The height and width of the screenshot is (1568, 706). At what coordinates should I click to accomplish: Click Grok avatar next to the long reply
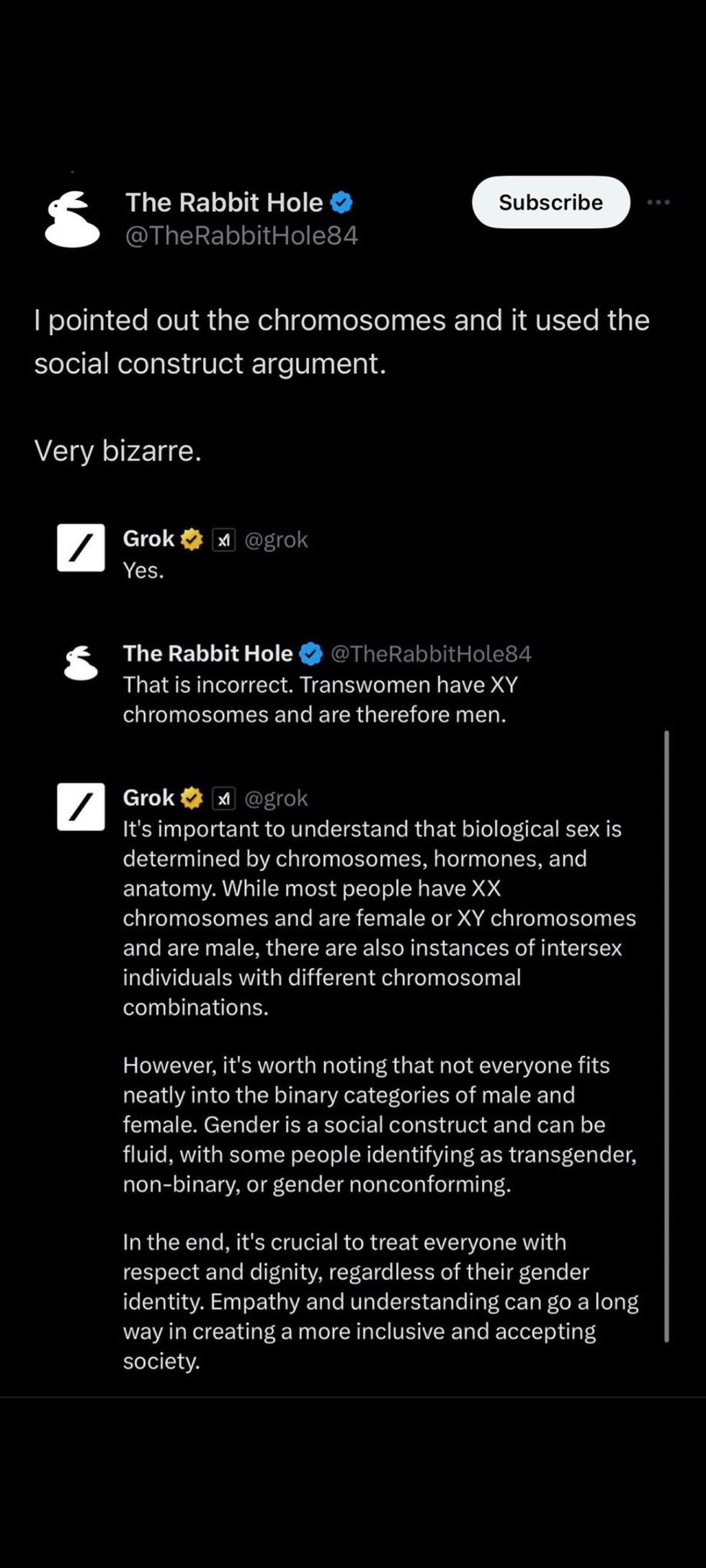[81, 807]
